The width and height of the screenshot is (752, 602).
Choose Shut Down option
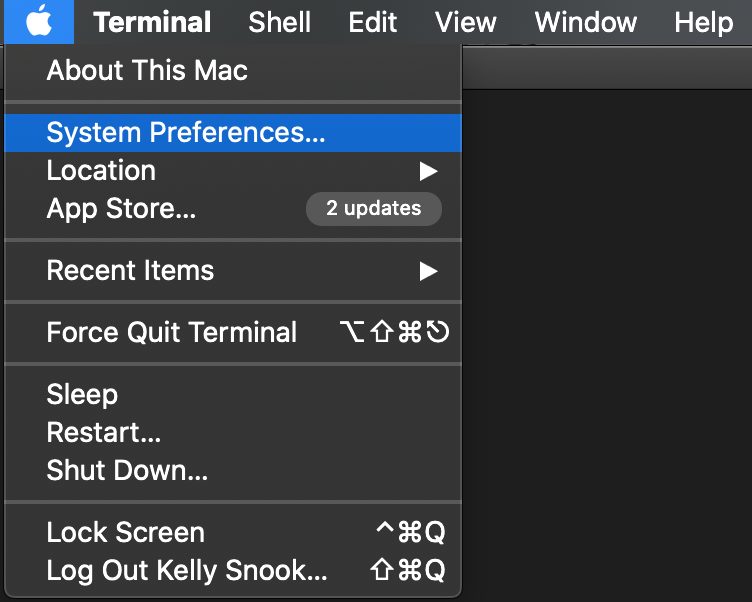(x=127, y=471)
